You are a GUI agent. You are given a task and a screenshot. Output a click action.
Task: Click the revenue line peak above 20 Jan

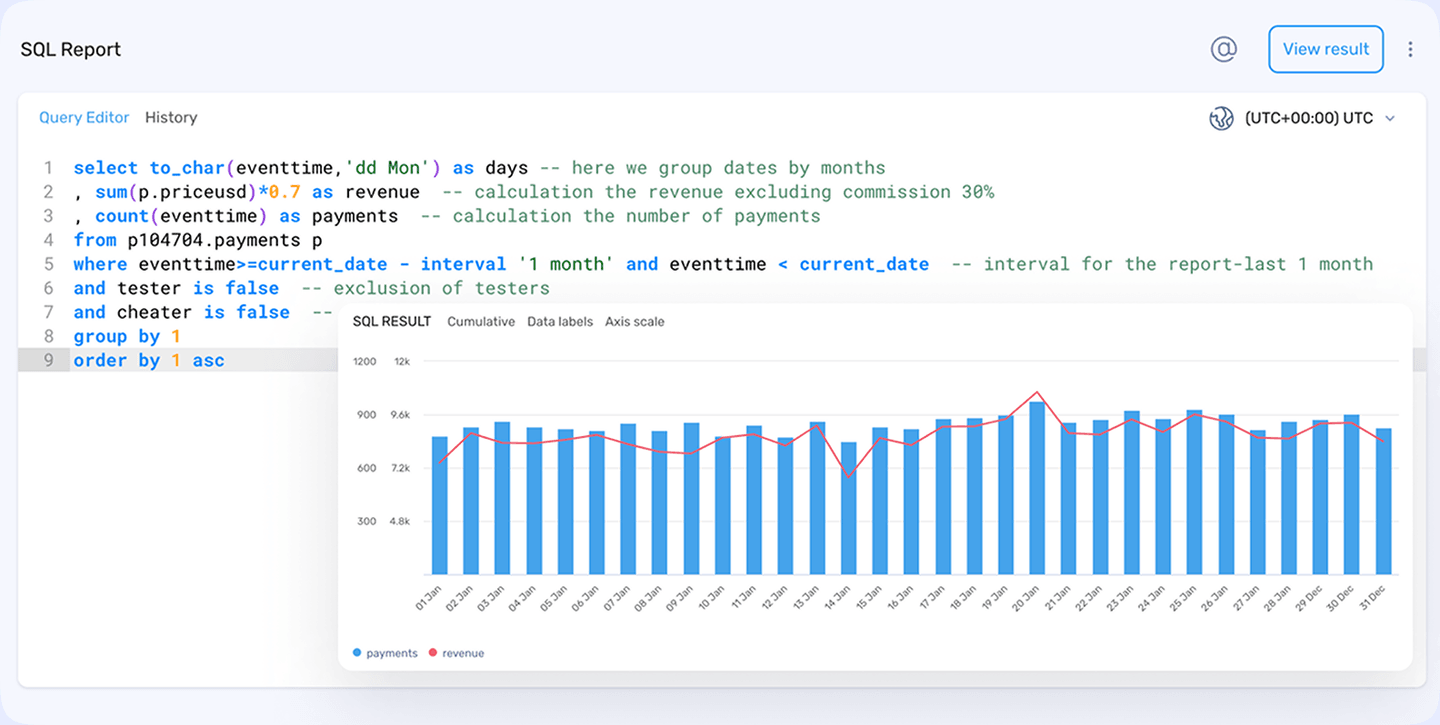(1037, 394)
